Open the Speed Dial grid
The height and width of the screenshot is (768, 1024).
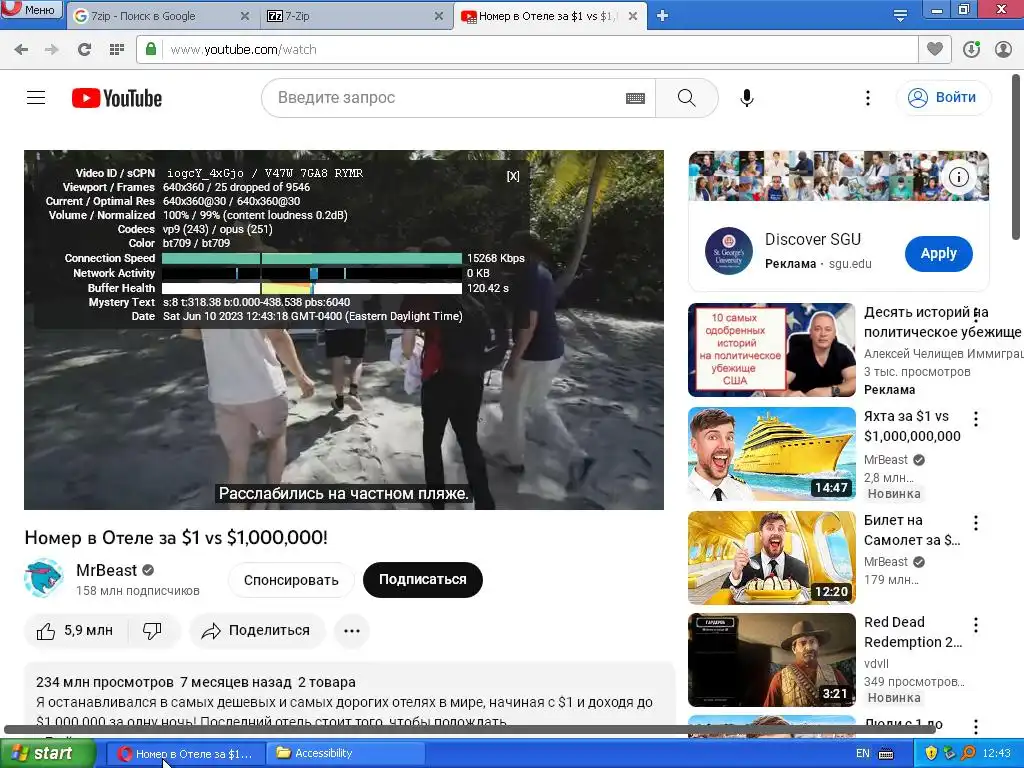pos(117,50)
